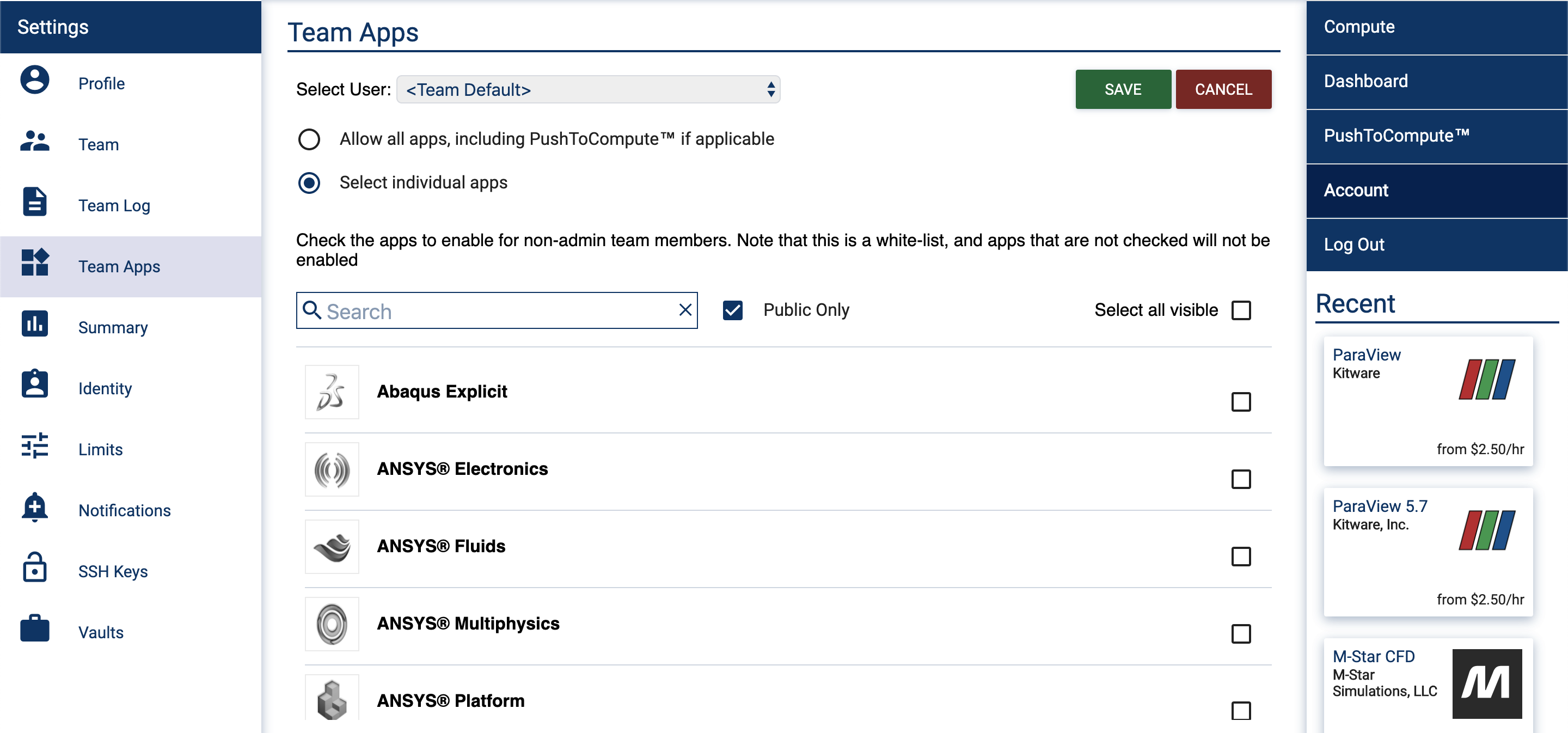Screen dimensions: 1568x733
Task: Open the Select User dropdown
Action: 588,89
